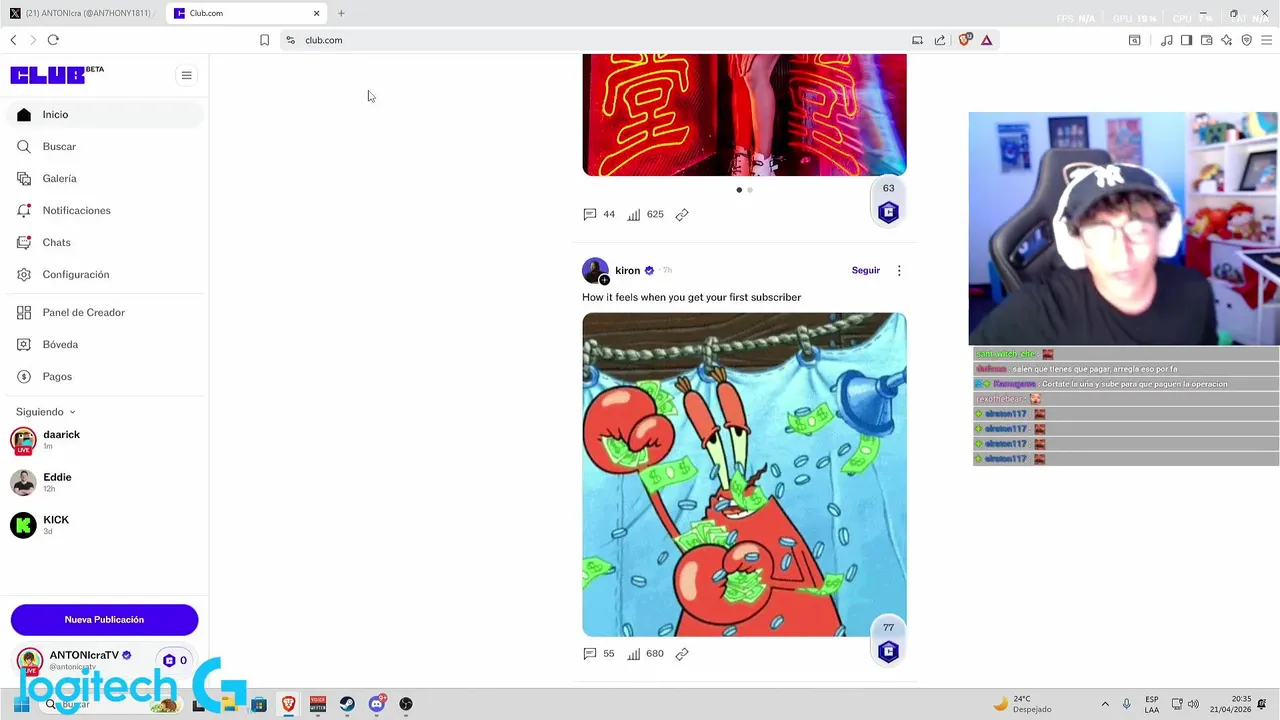1280x720 pixels.
Task: Open Steam from the taskbar
Action: pos(347,704)
